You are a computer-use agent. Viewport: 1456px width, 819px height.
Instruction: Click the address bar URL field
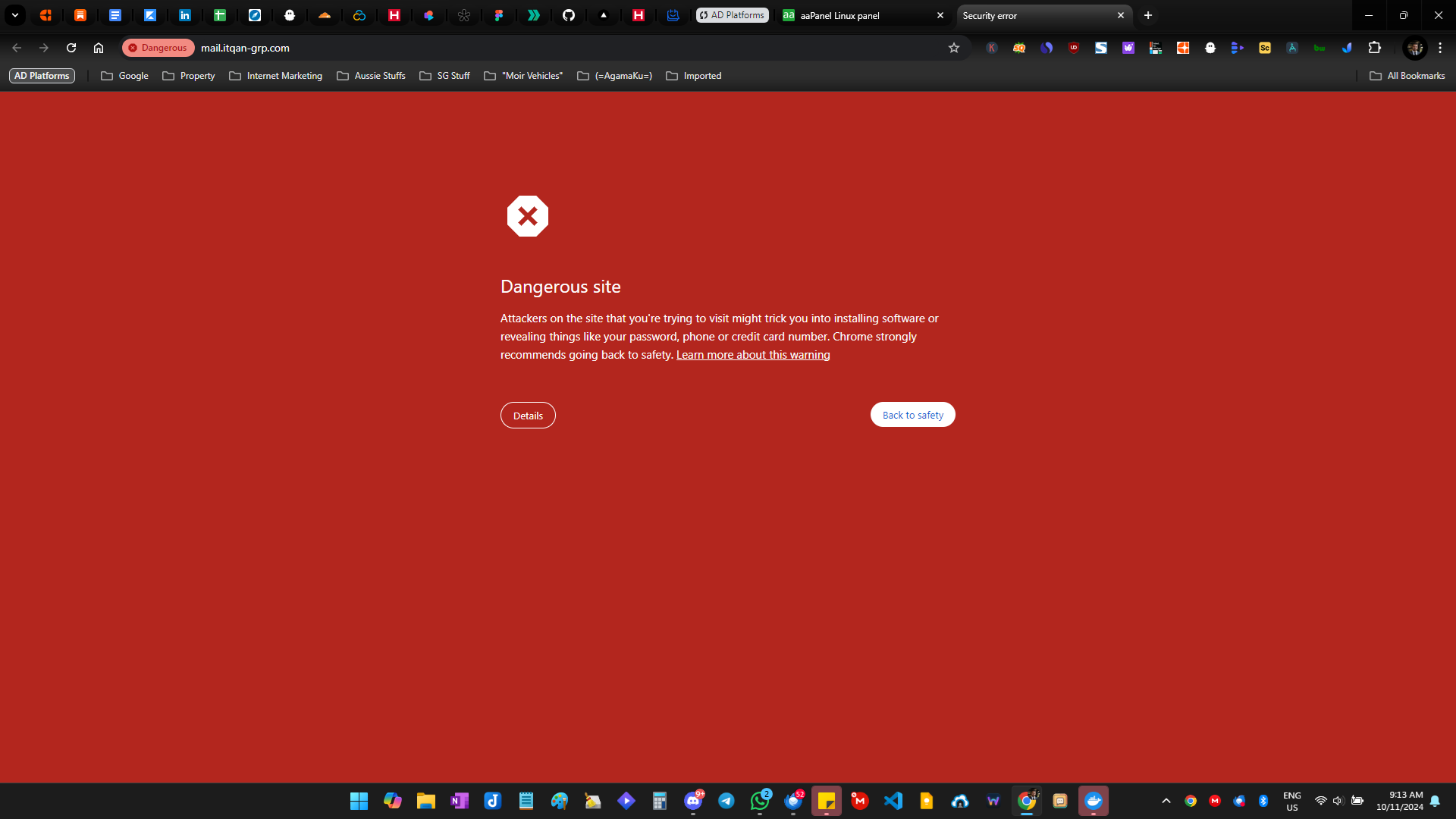click(531, 48)
